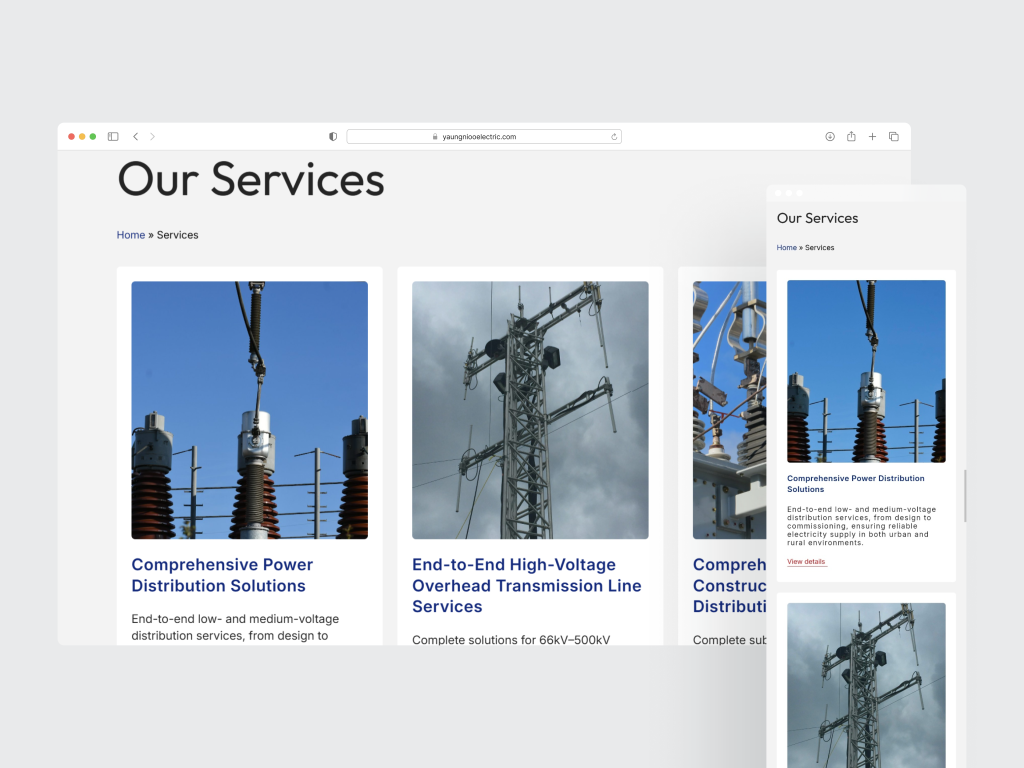
Task: Open End-to-End High-Voltage Overhead Transmission Line Services
Action: (x=527, y=585)
